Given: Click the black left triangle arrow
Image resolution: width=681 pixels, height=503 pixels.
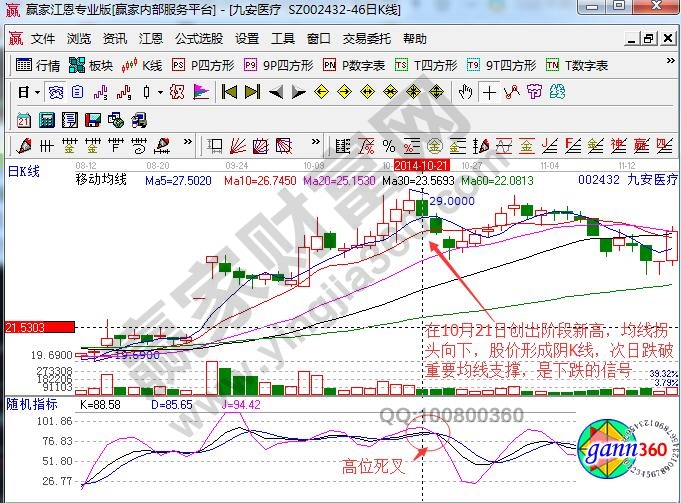Looking at the screenshot, I should tap(276, 93).
